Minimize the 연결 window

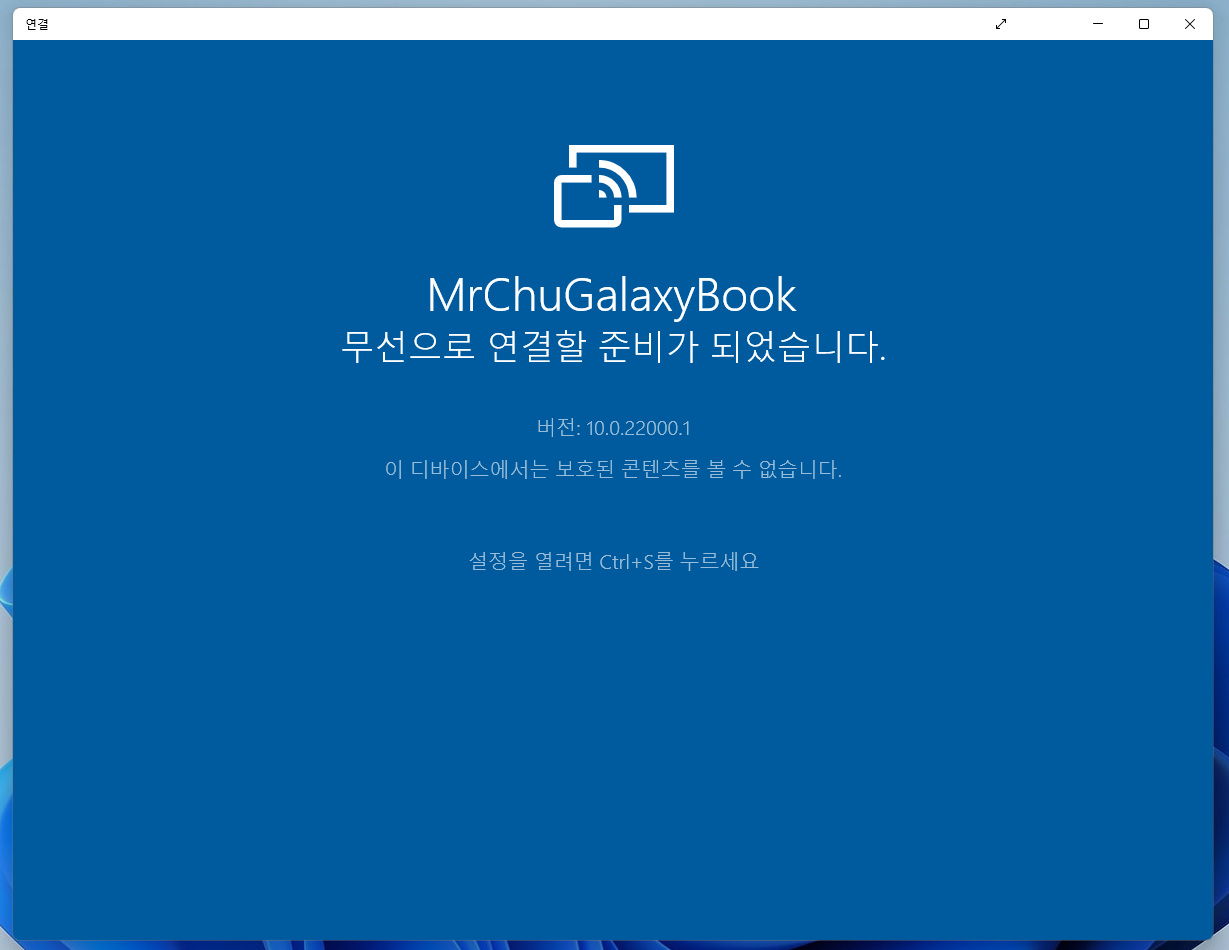click(1098, 24)
